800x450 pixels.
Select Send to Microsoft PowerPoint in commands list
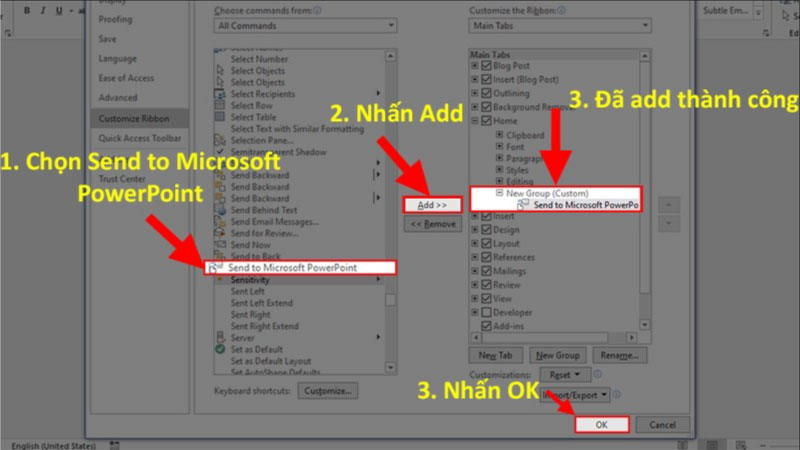300,267
